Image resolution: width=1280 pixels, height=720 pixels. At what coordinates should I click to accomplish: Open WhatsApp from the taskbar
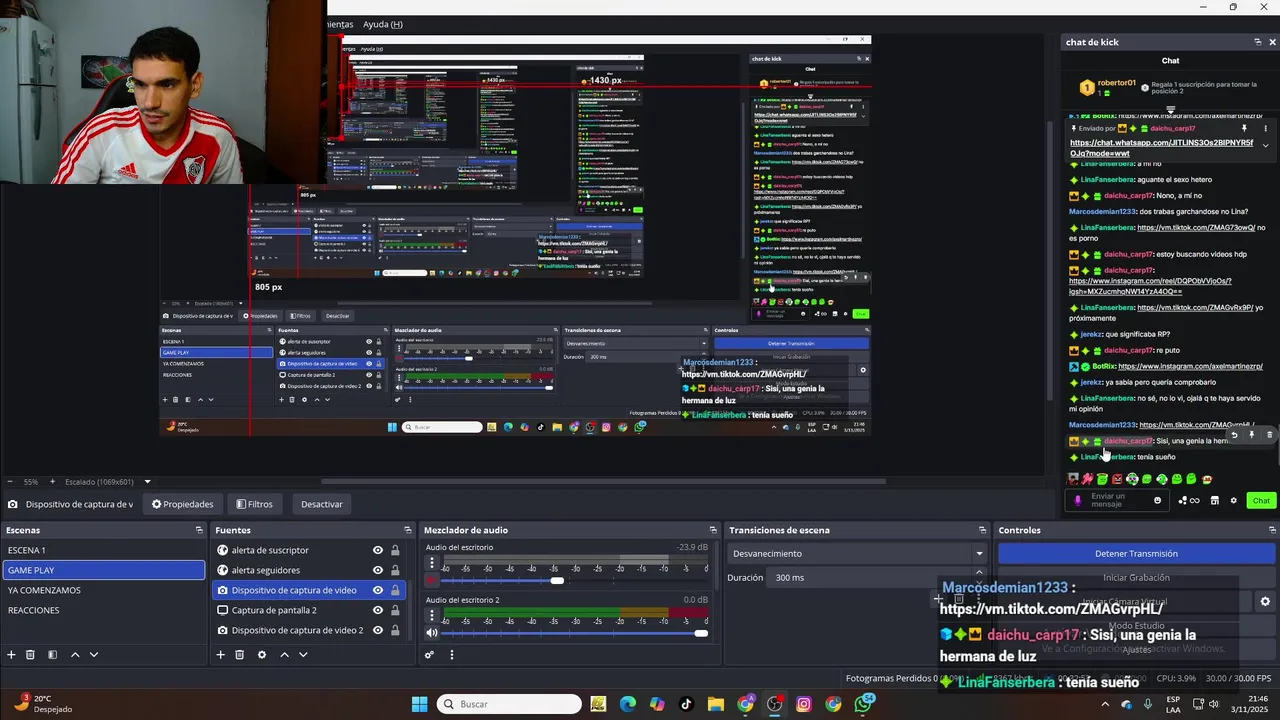[863, 704]
